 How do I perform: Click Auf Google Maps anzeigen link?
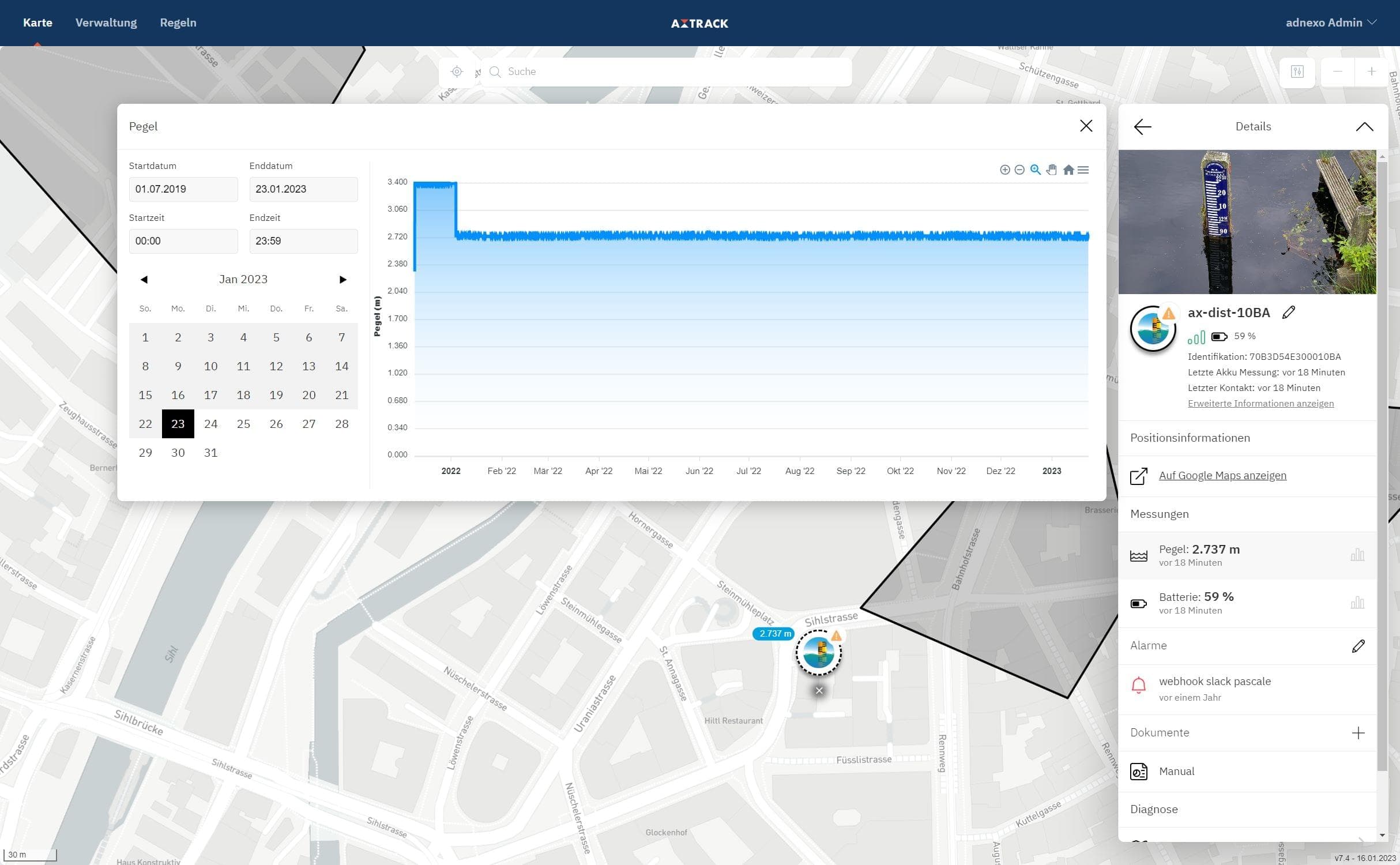1222,475
